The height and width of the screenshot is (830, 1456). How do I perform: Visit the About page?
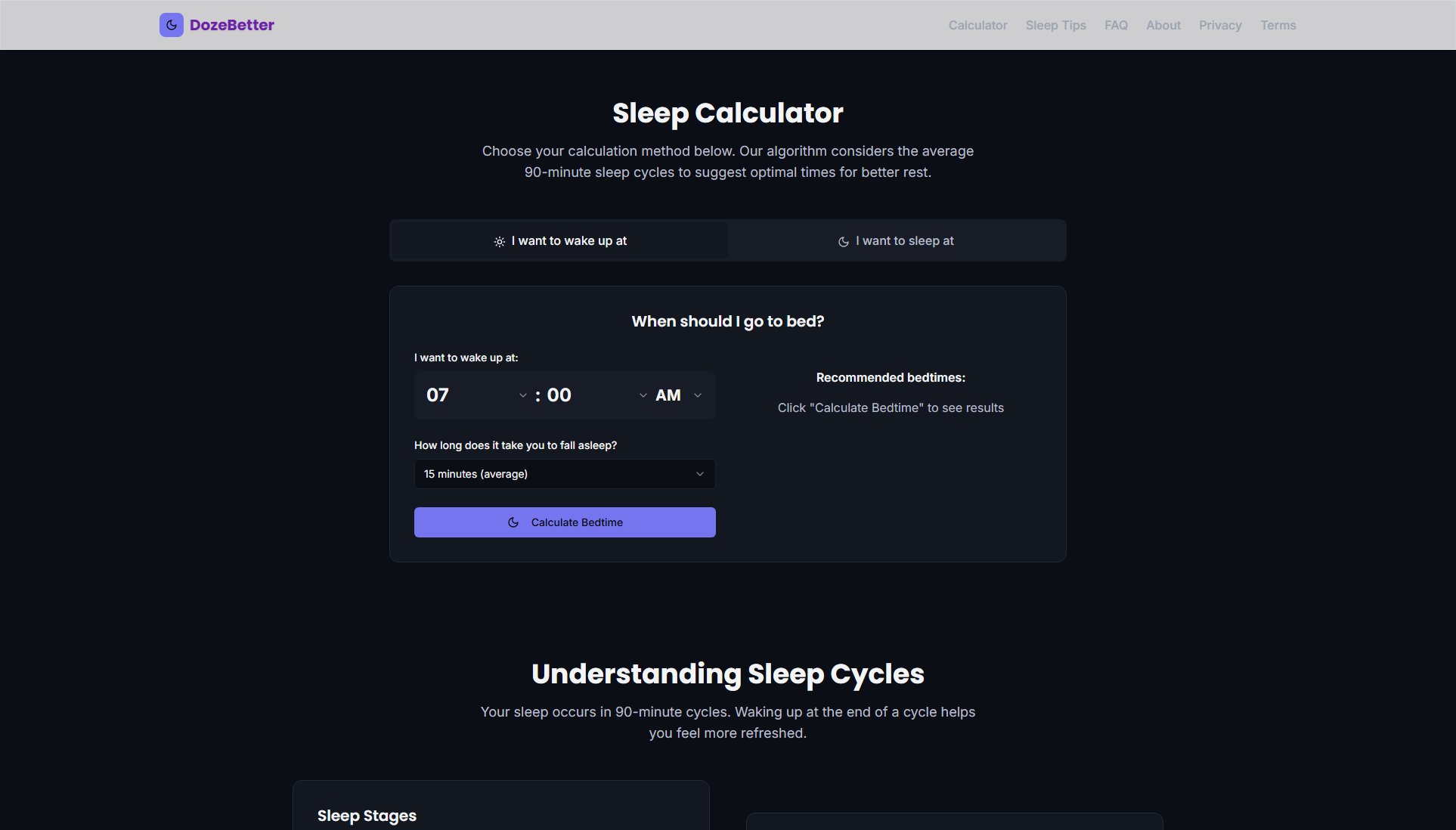pos(1163,25)
